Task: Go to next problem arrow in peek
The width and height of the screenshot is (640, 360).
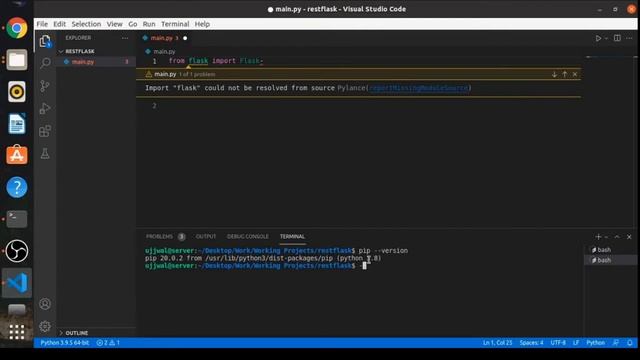Action: point(554,74)
